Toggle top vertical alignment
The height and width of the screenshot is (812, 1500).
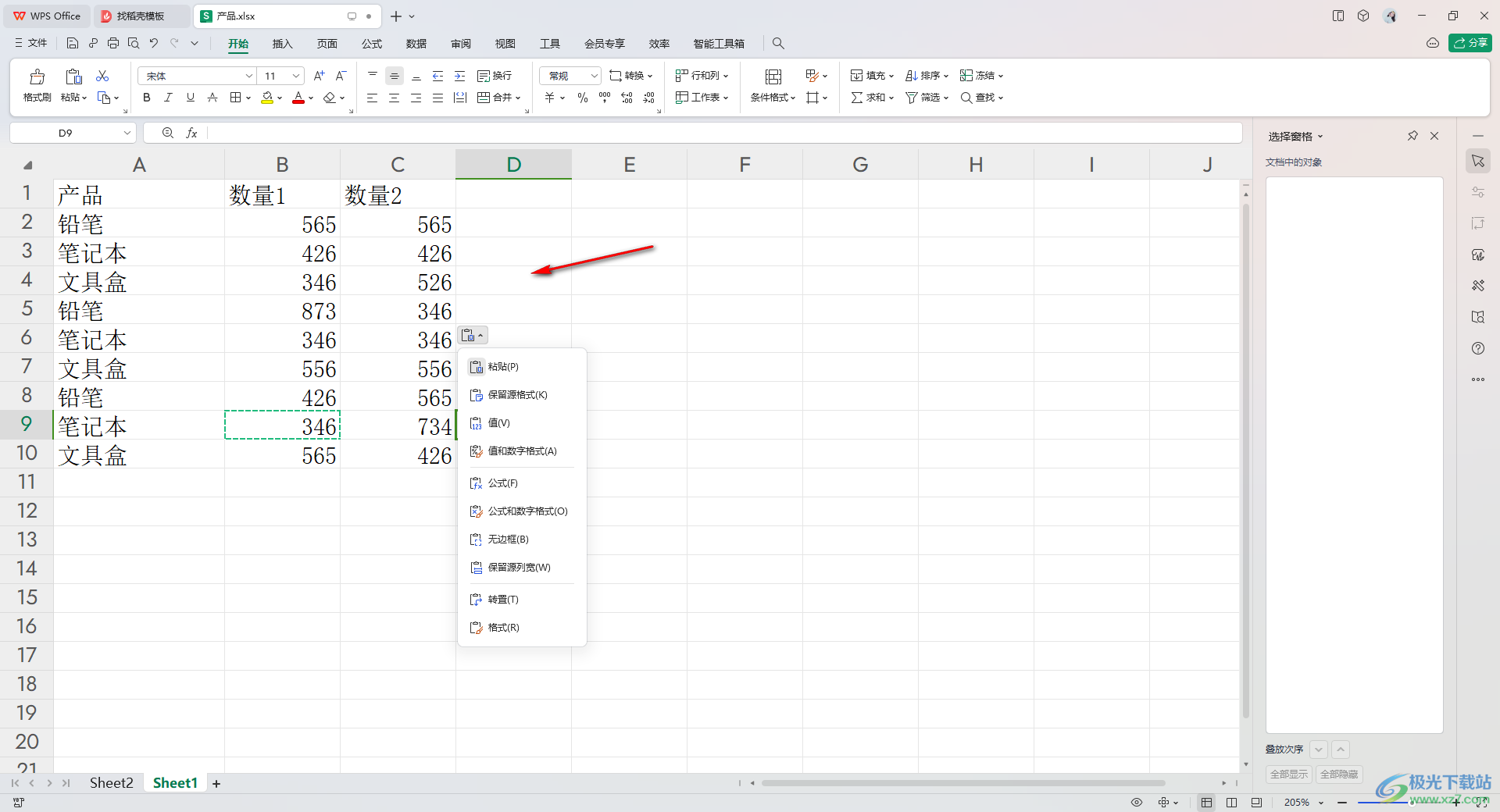(373, 76)
